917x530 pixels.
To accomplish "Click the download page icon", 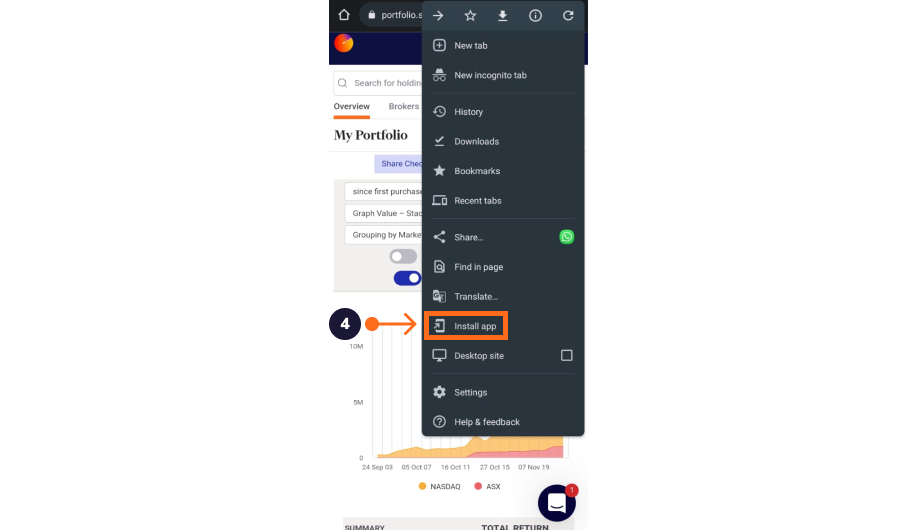I will coord(502,16).
